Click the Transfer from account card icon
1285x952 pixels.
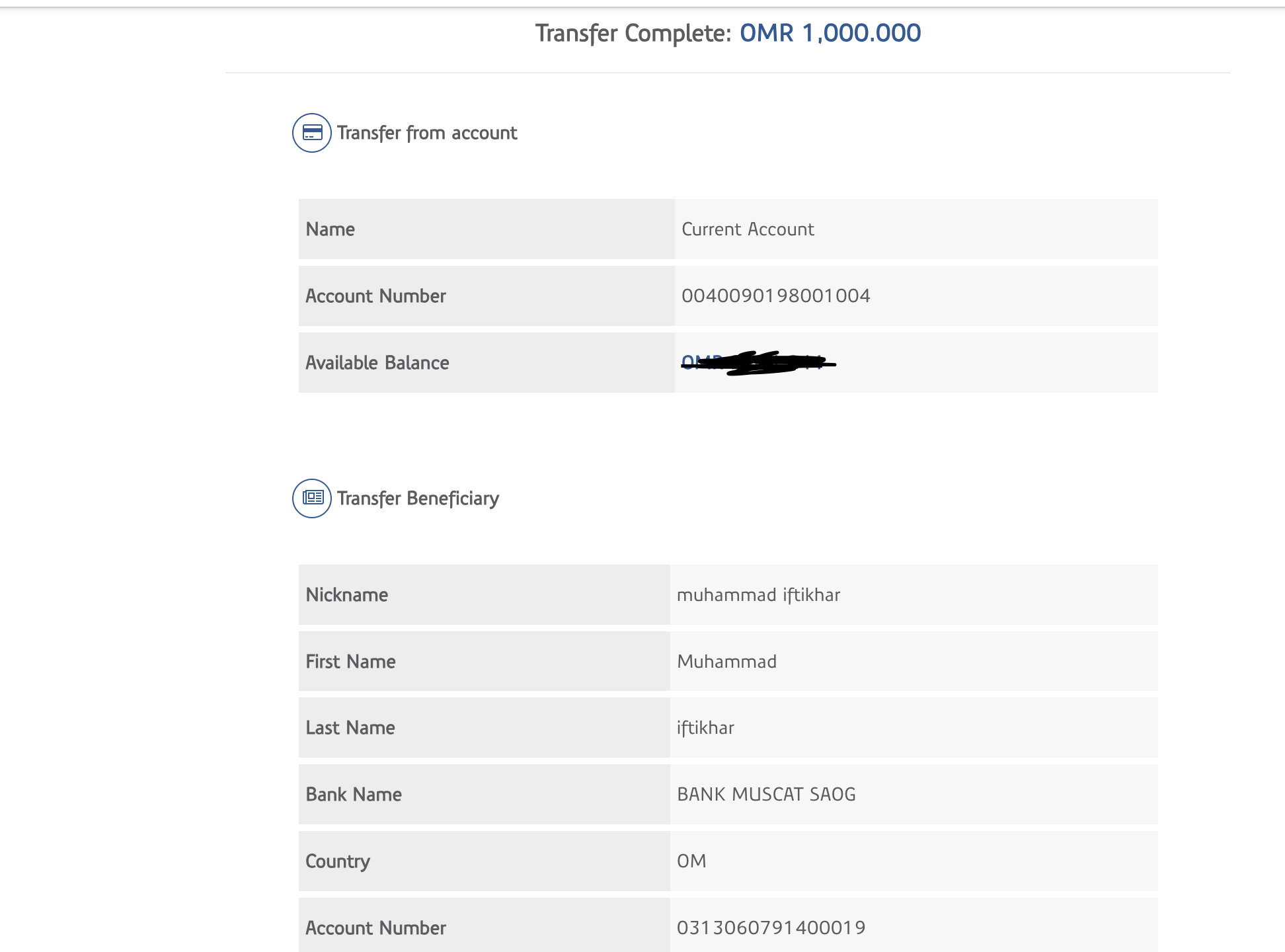click(x=311, y=133)
